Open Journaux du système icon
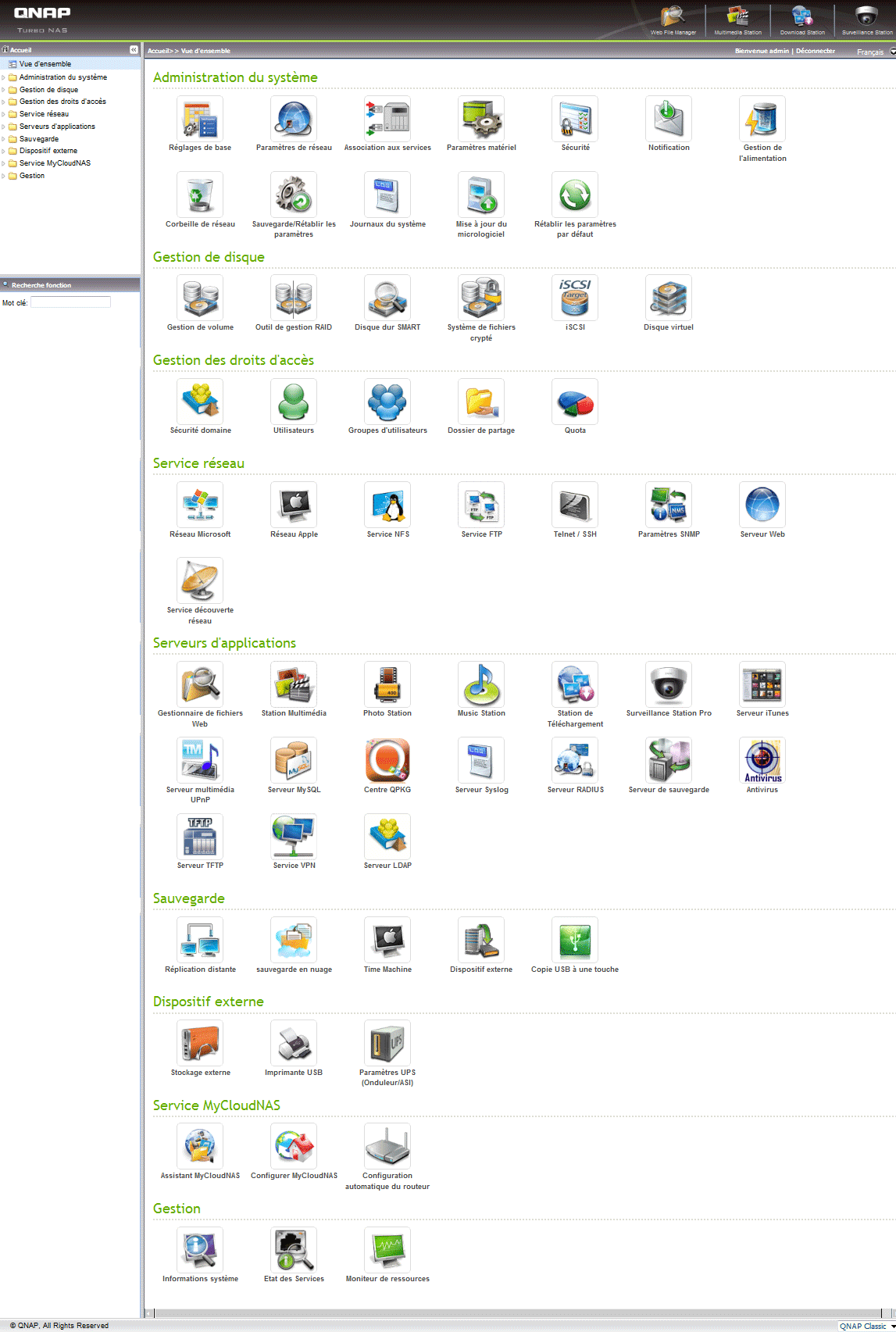 tap(387, 195)
